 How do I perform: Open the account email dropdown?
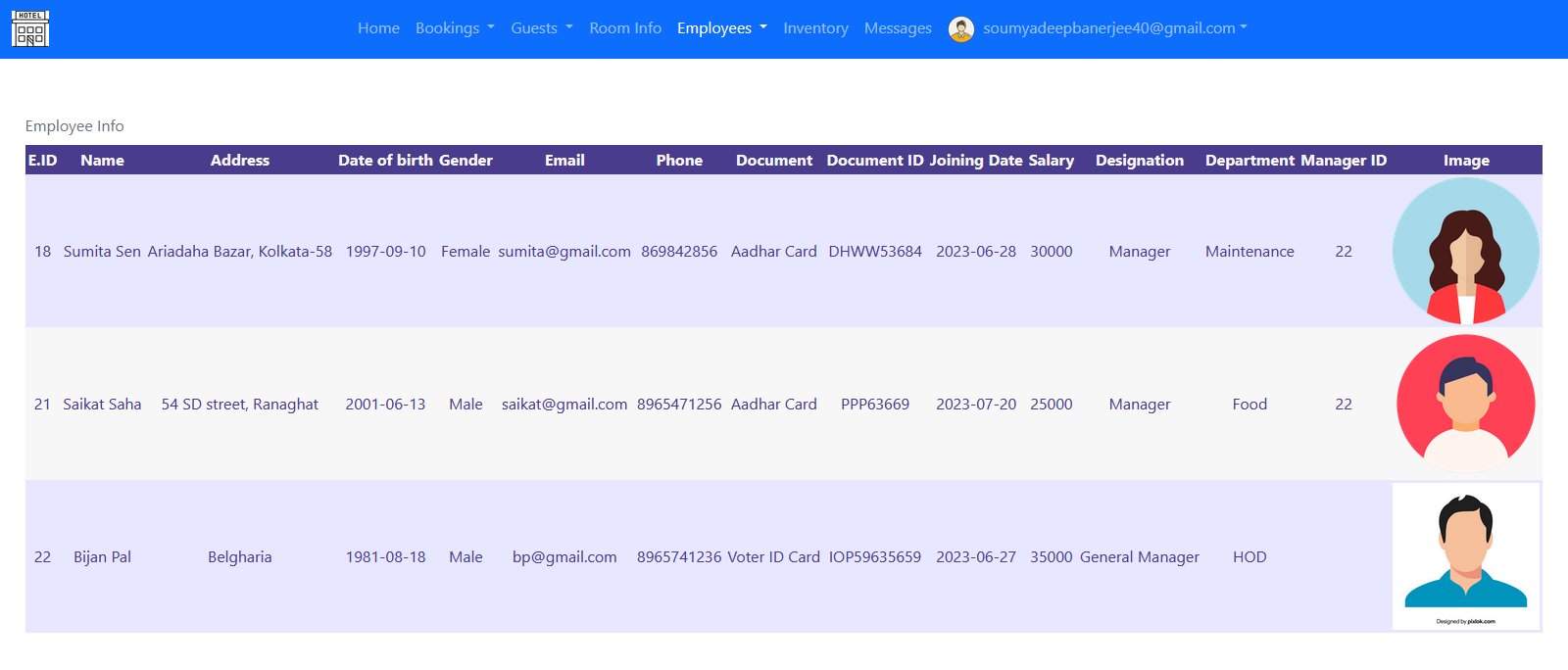pyautogui.click(x=1114, y=28)
